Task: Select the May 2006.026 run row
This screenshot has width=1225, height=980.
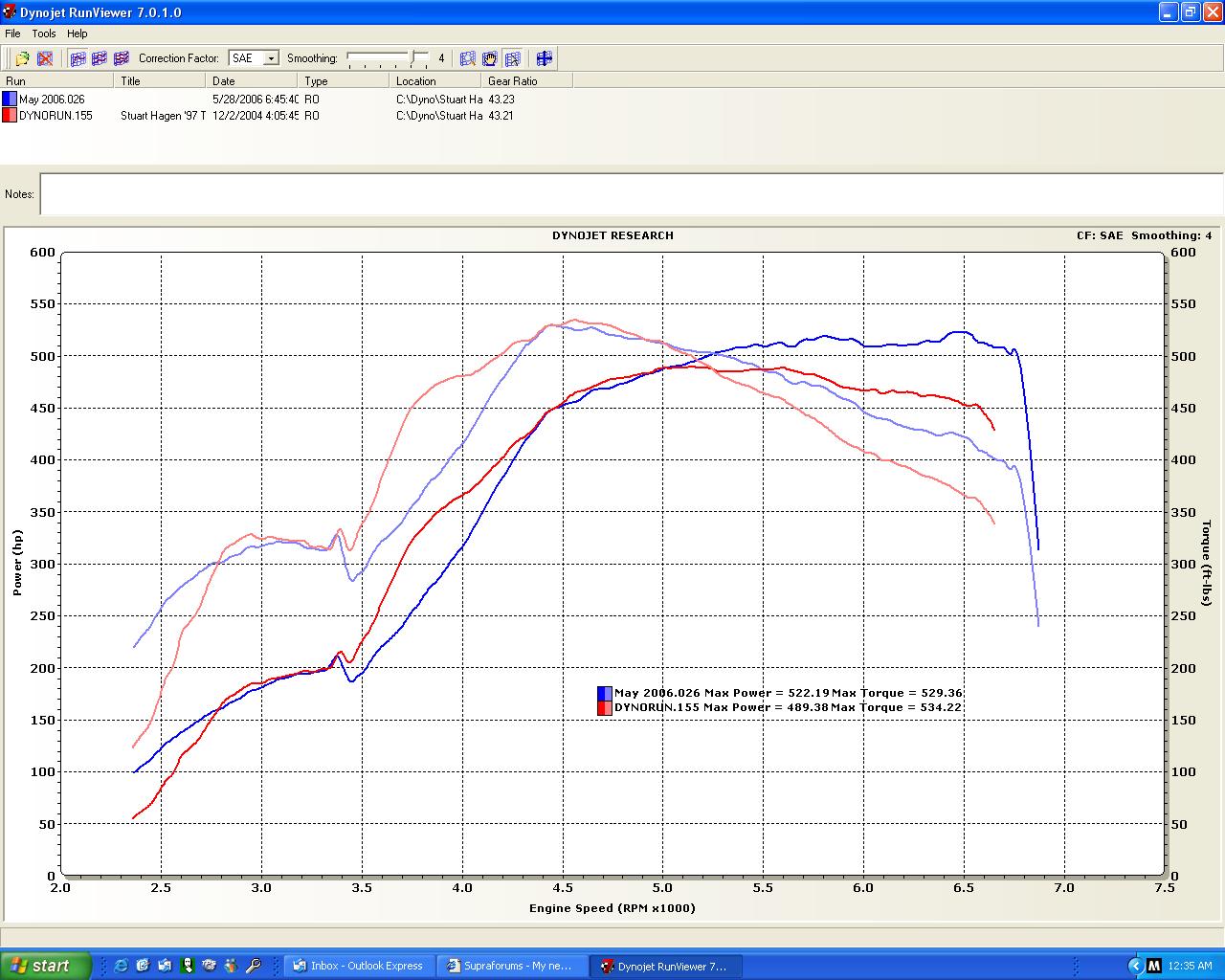Action: click(52, 100)
